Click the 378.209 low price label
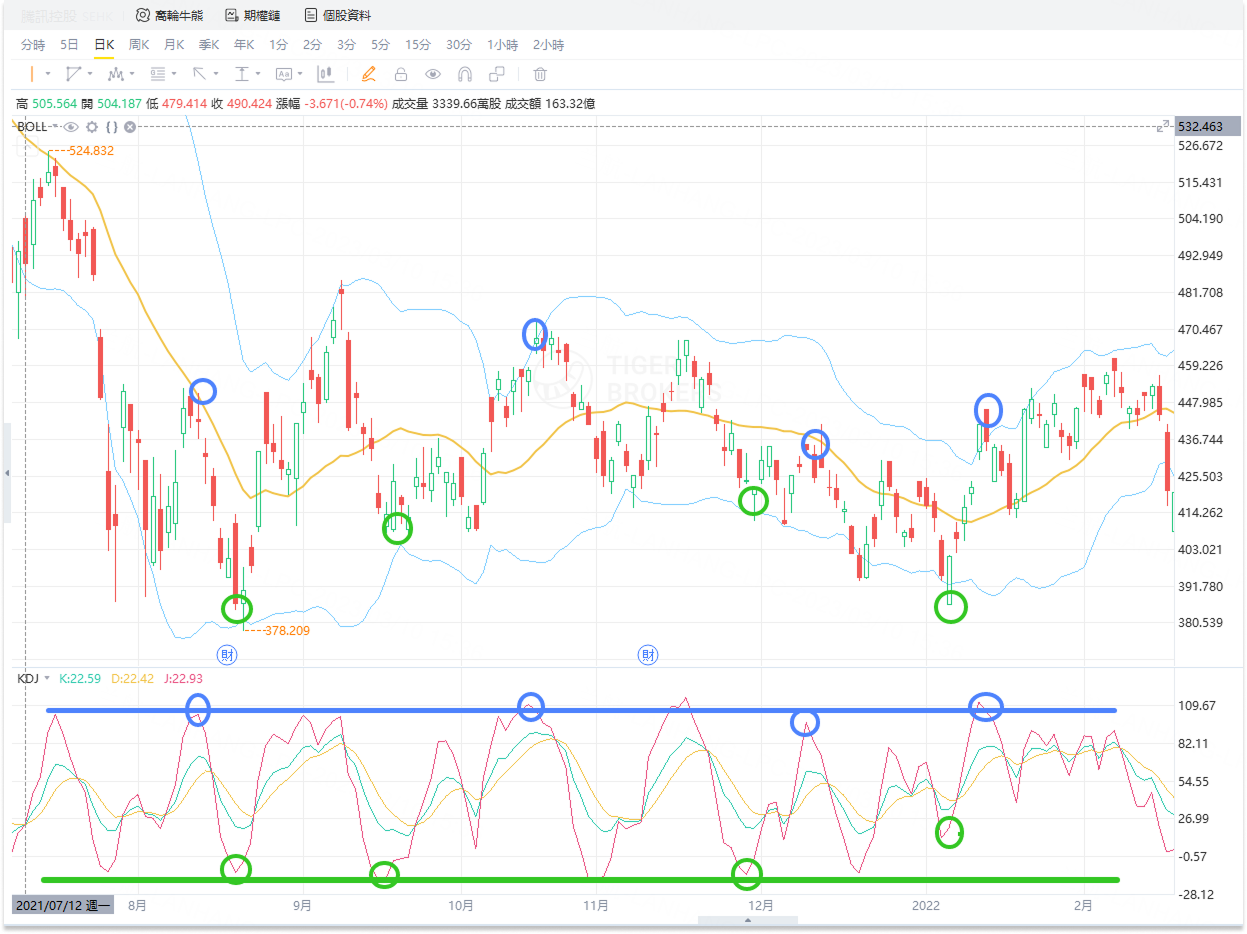This screenshot has height=934, width=1247. pos(287,631)
